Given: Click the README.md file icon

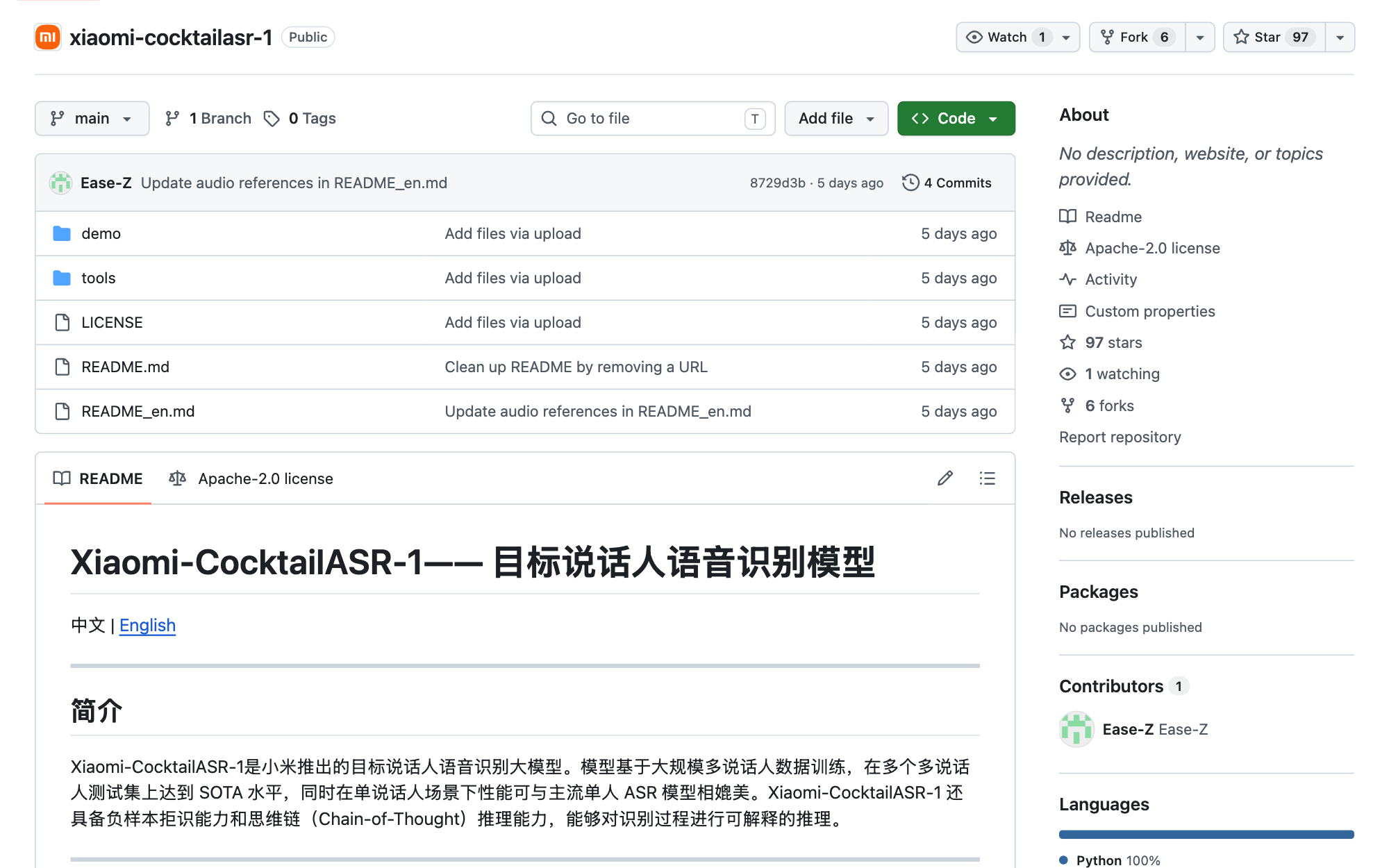Looking at the screenshot, I should (62, 367).
